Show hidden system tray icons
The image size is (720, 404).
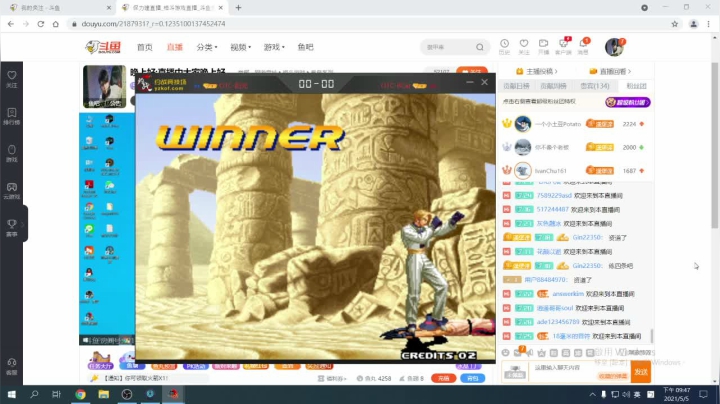592,394
